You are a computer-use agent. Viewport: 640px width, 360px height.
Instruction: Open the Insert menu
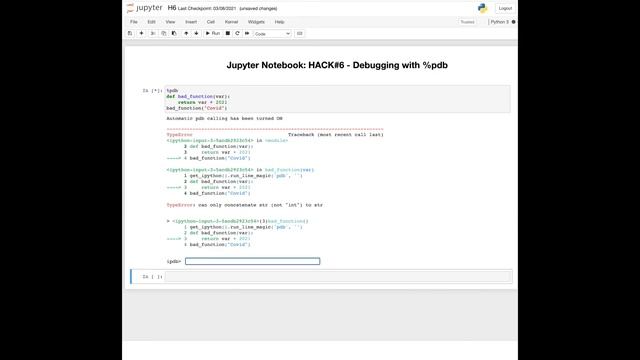tap(191, 22)
